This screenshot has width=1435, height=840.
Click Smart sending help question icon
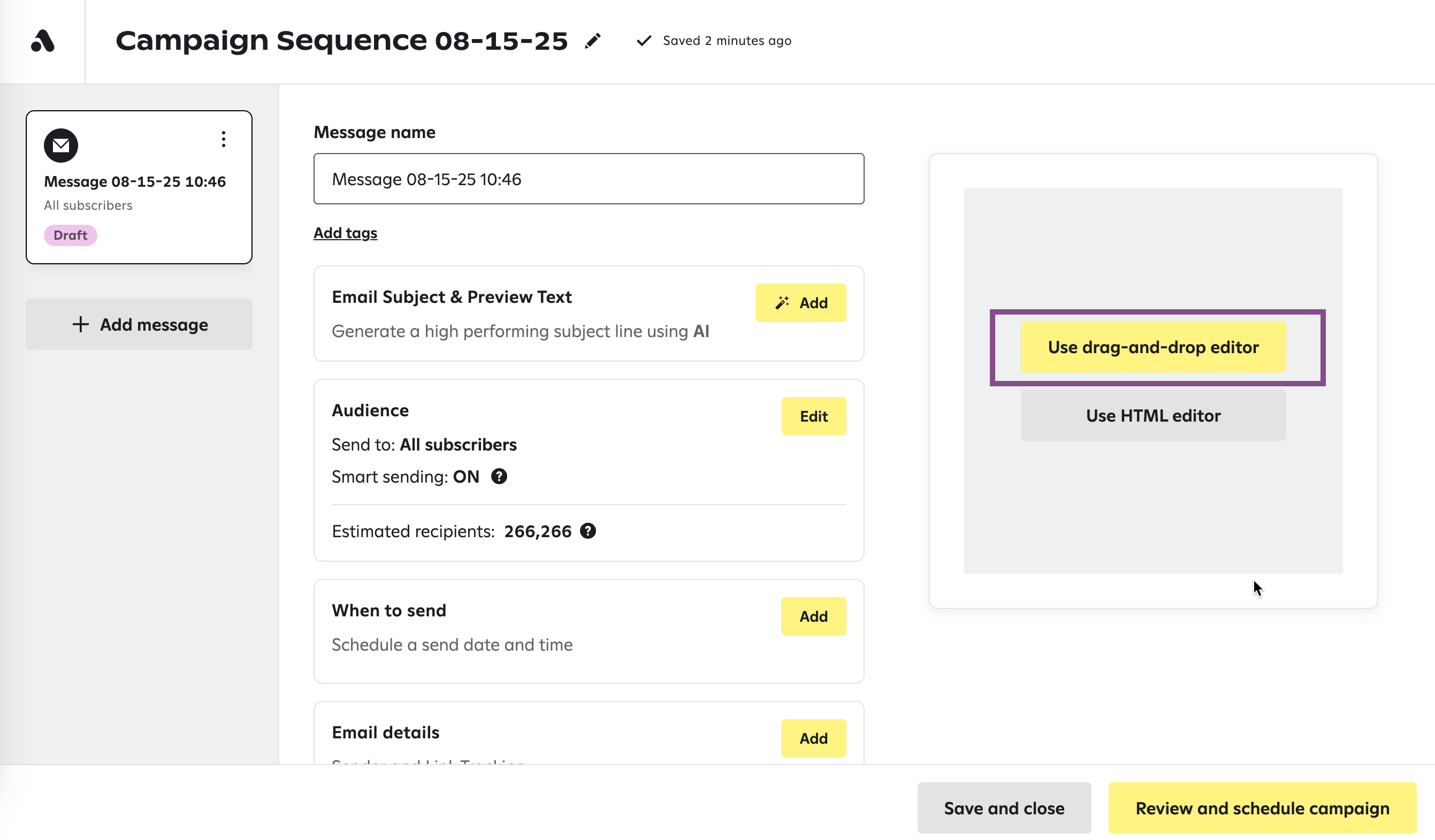tap(499, 477)
